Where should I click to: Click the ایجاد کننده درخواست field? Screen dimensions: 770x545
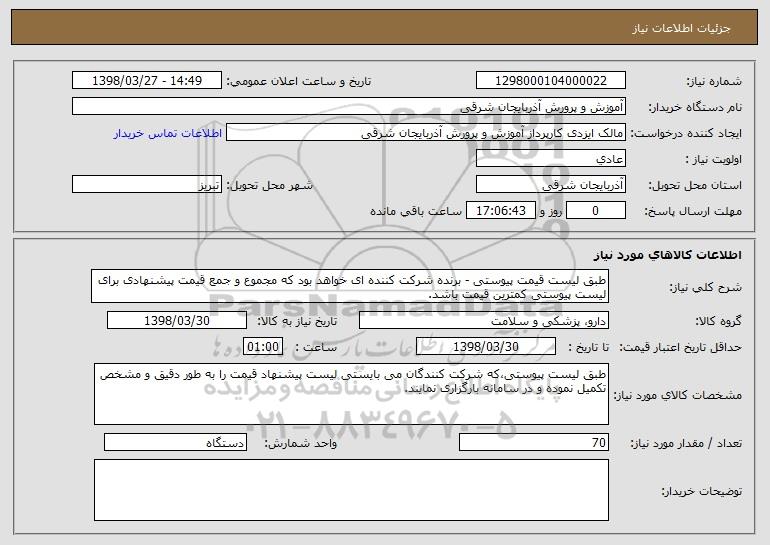426,133
